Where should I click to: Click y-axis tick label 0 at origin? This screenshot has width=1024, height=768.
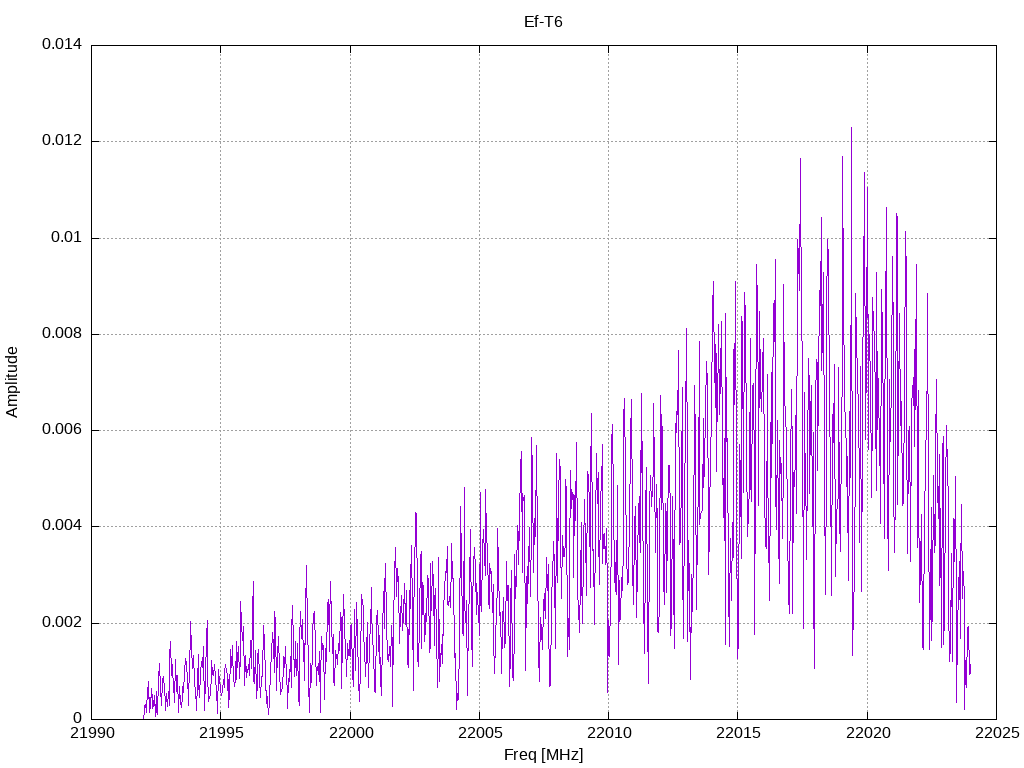pyautogui.click(x=78, y=718)
